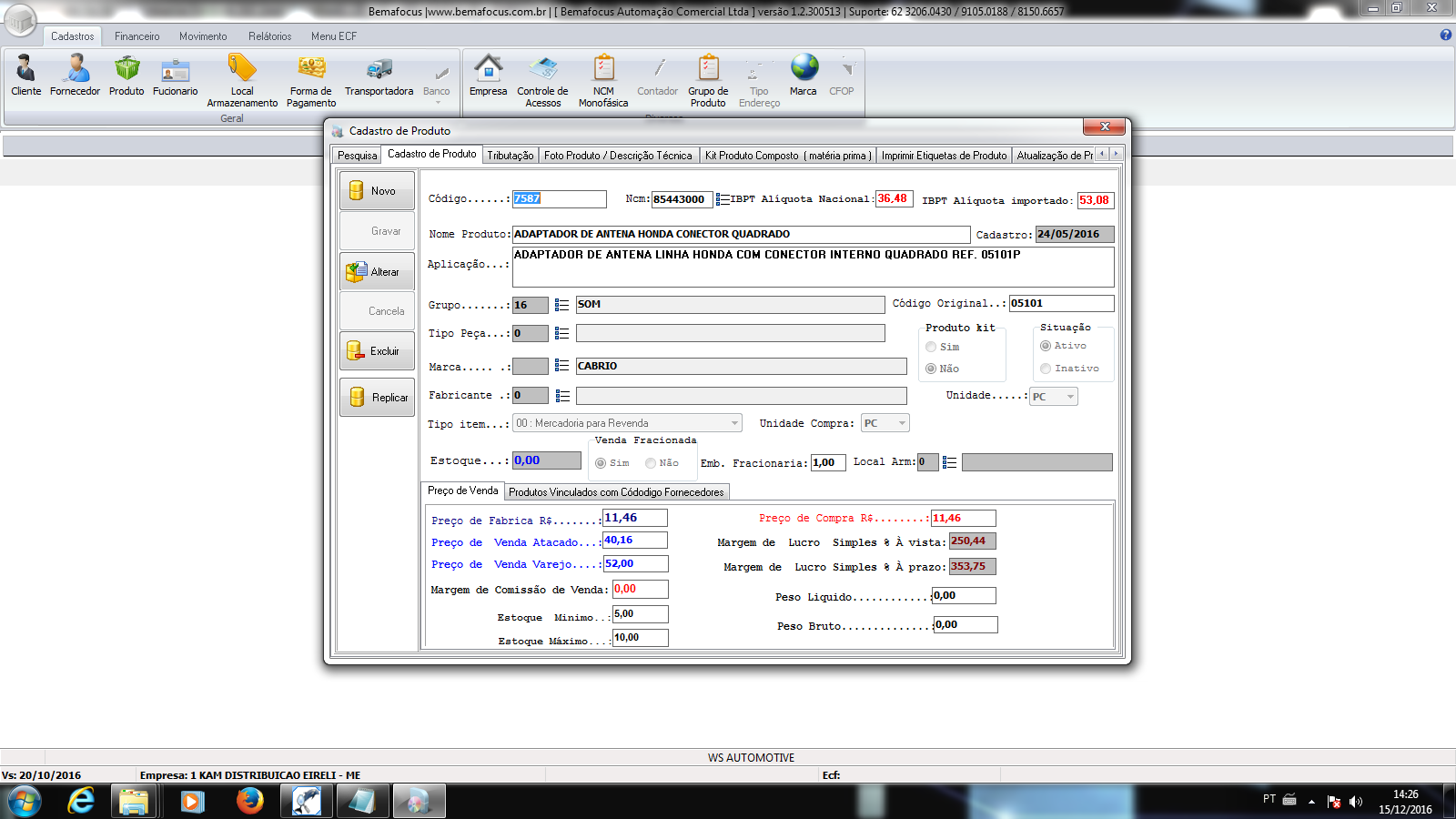This screenshot has height=819, width=1456.
Task: Open Local Armazenamento tag icon
Action: [x=242, y=80]
